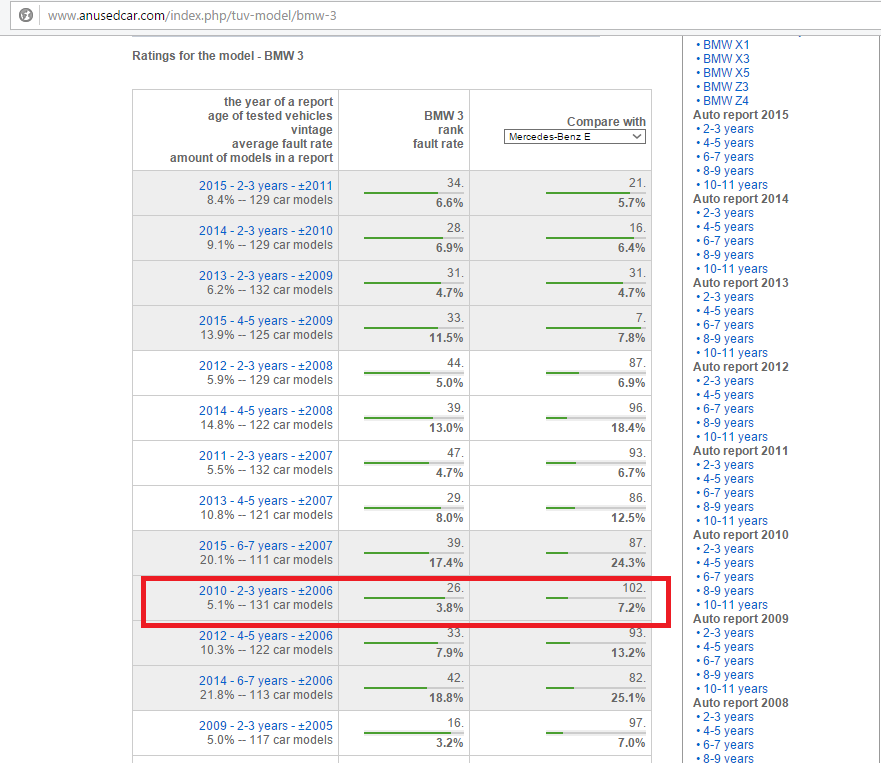This screenshot has width=881, height=763.
Task: Click 10-11 years under Auto report 2010
Action: point(735,605)
